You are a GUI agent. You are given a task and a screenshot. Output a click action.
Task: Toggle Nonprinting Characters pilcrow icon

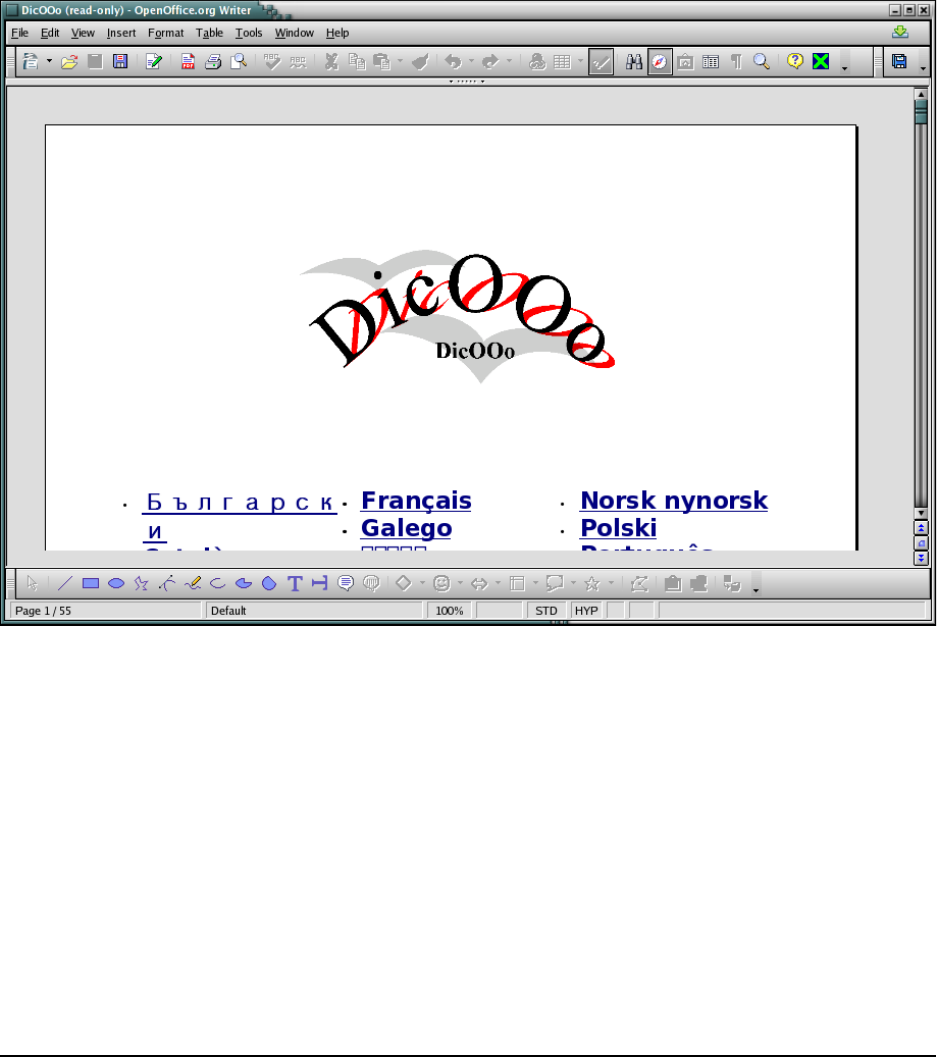(736, 62)
